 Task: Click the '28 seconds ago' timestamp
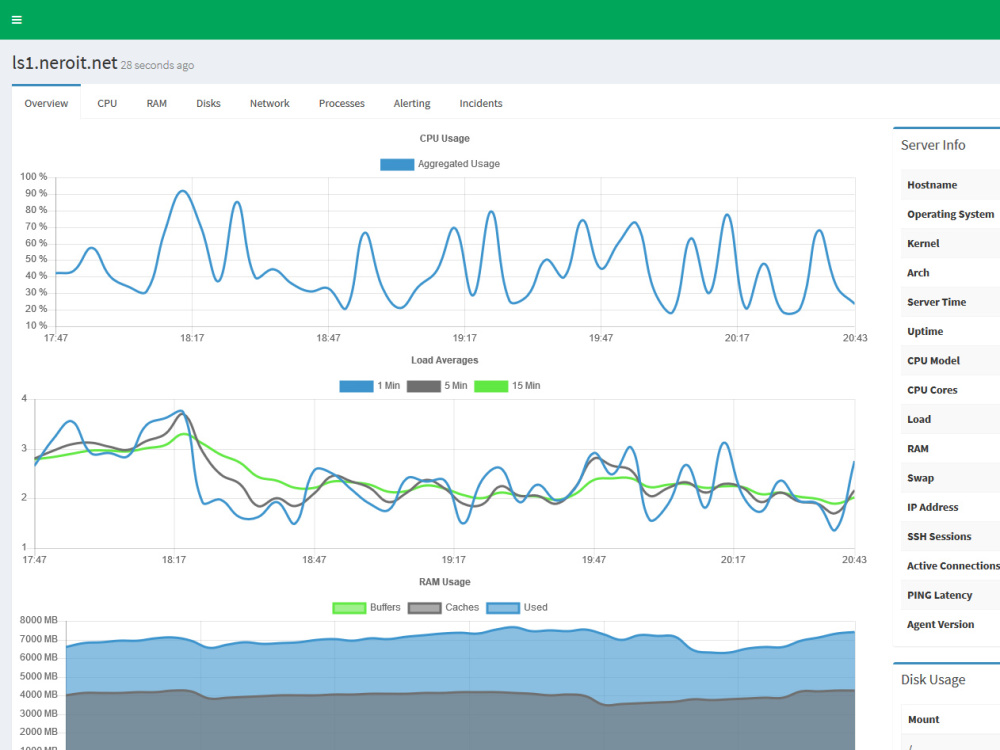[x=157, y=65]
